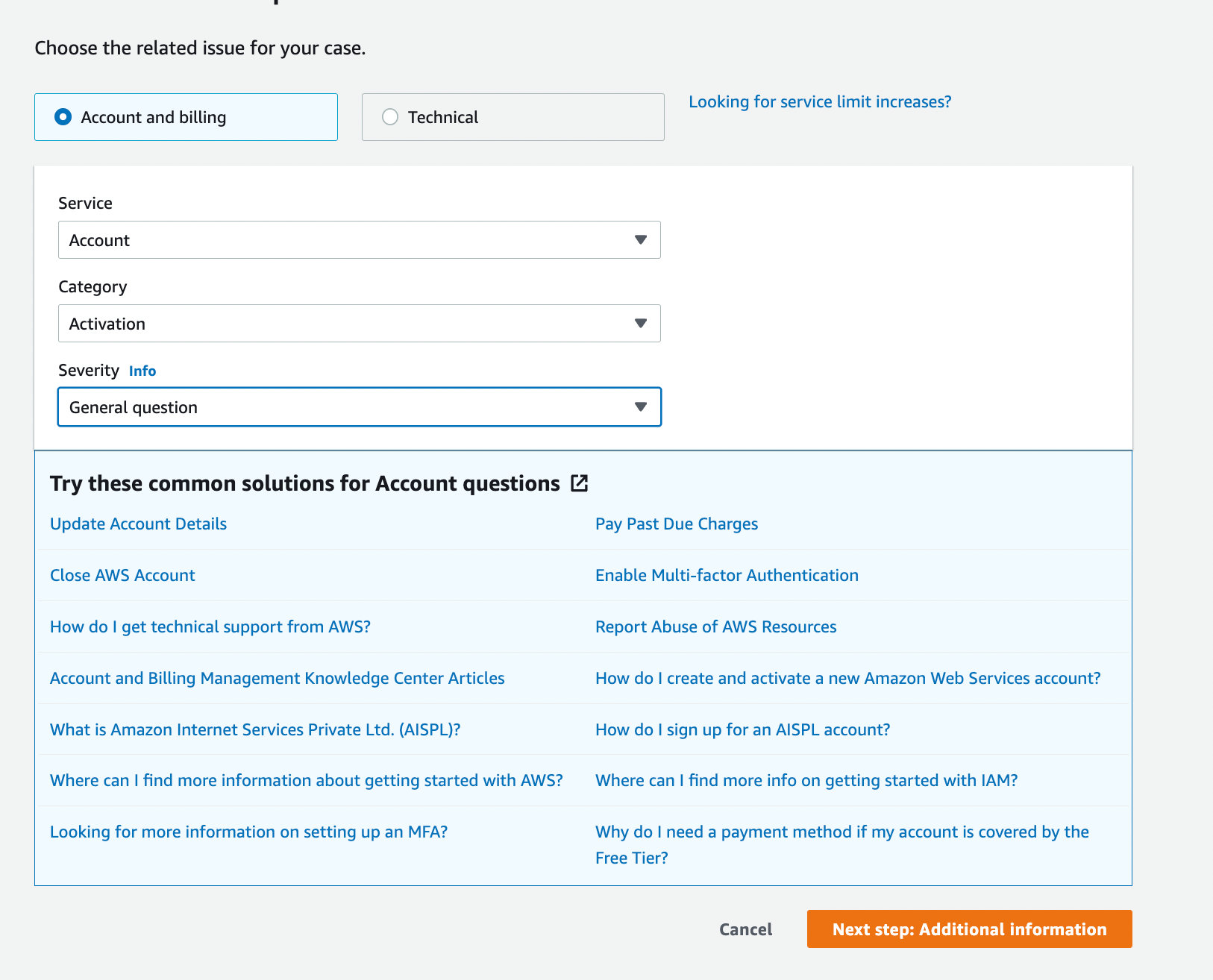1213x980 pixels.
Task: Open Update Account Details link
Action: pyautogui.click(x=138, y=524)
